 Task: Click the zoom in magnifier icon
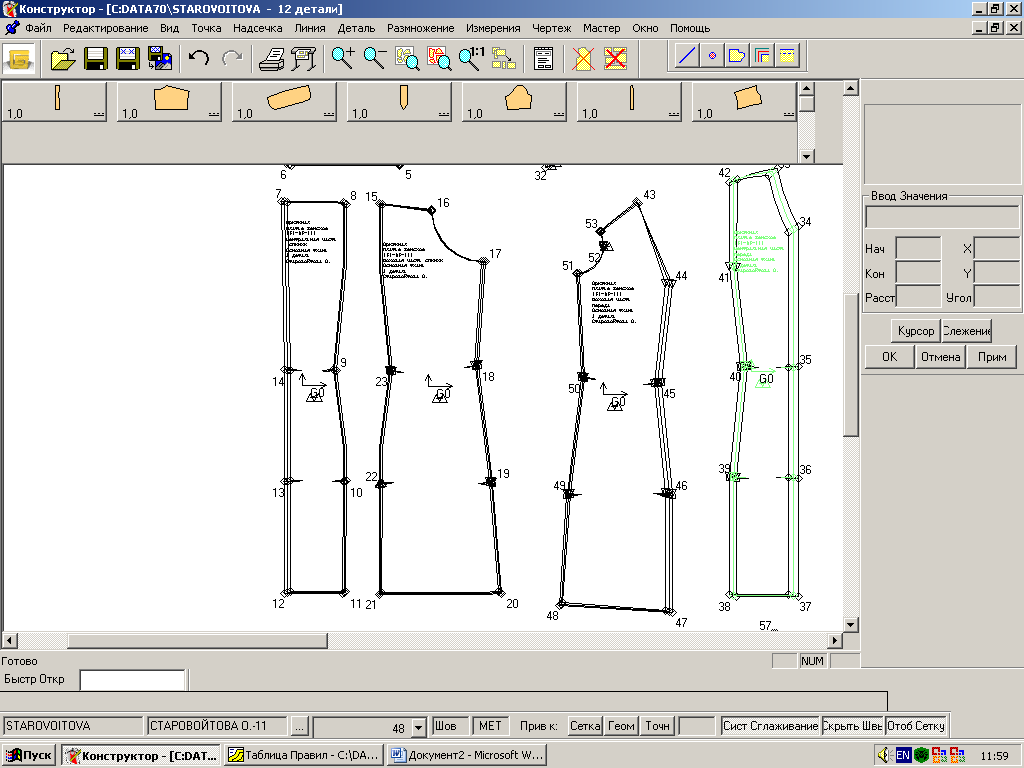pos(343,58)
